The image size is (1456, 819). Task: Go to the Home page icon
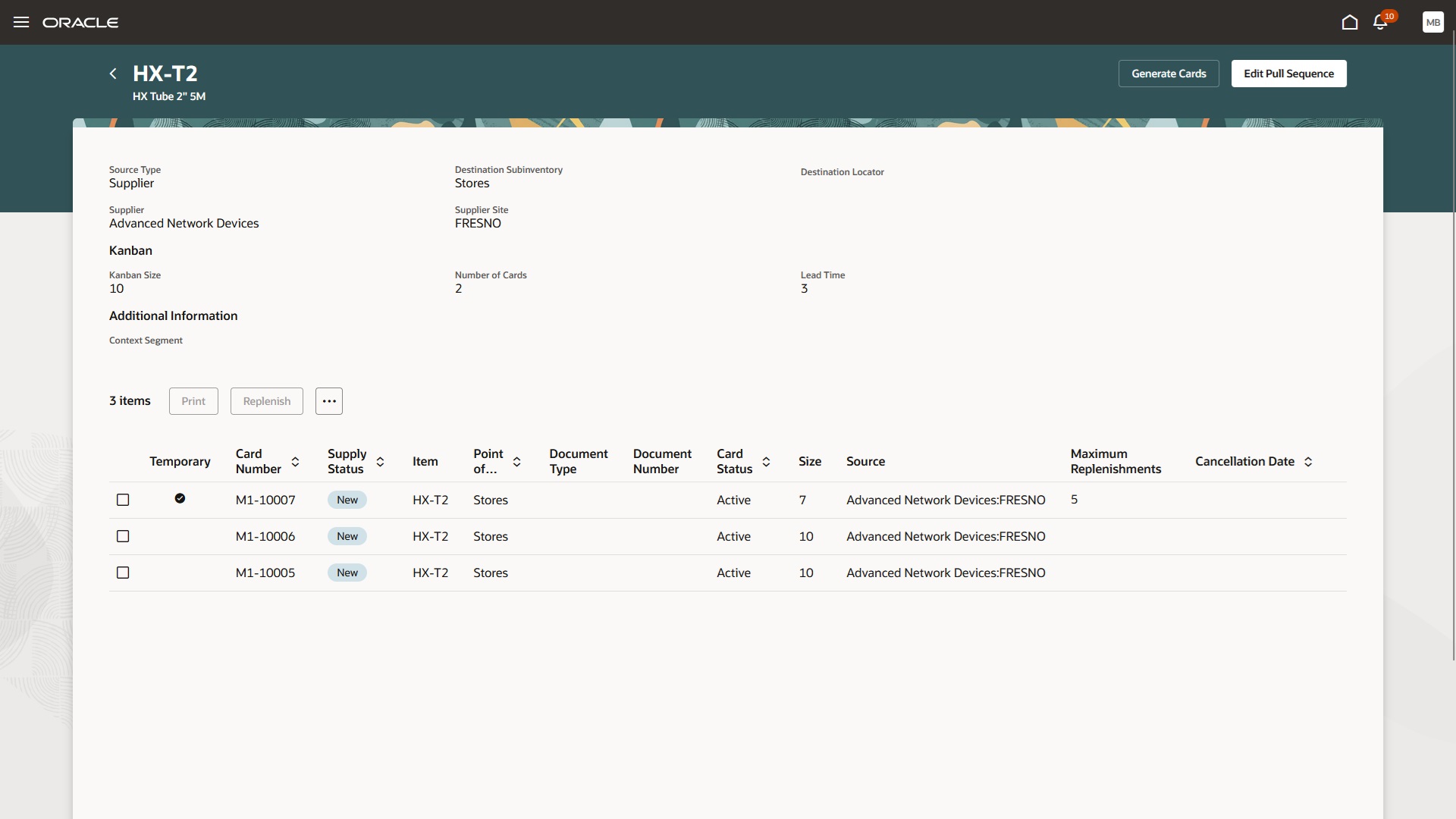(1349, 22)
